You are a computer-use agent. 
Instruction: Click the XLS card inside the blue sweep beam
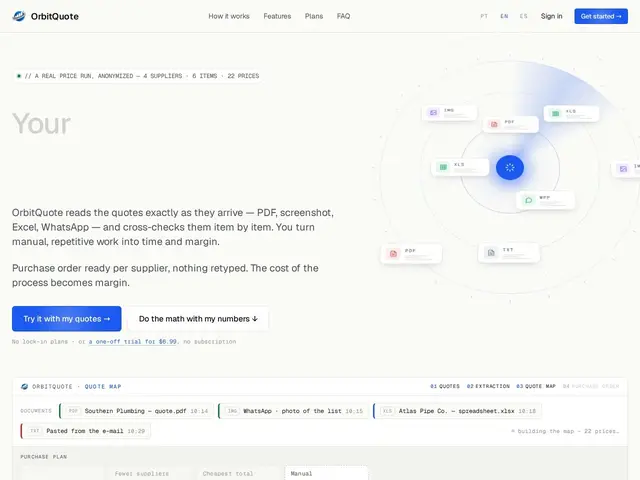(x=571, y=113)
